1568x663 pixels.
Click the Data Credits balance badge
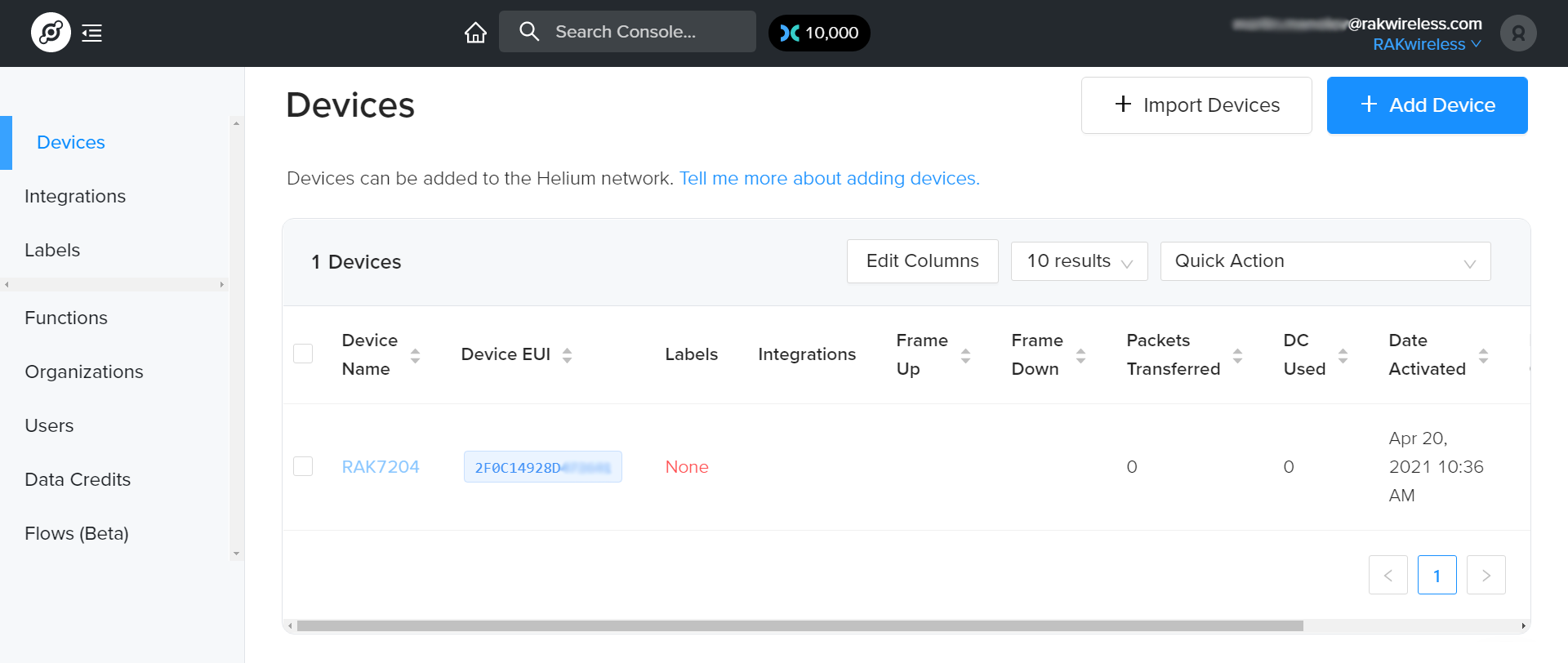(819, 33)
